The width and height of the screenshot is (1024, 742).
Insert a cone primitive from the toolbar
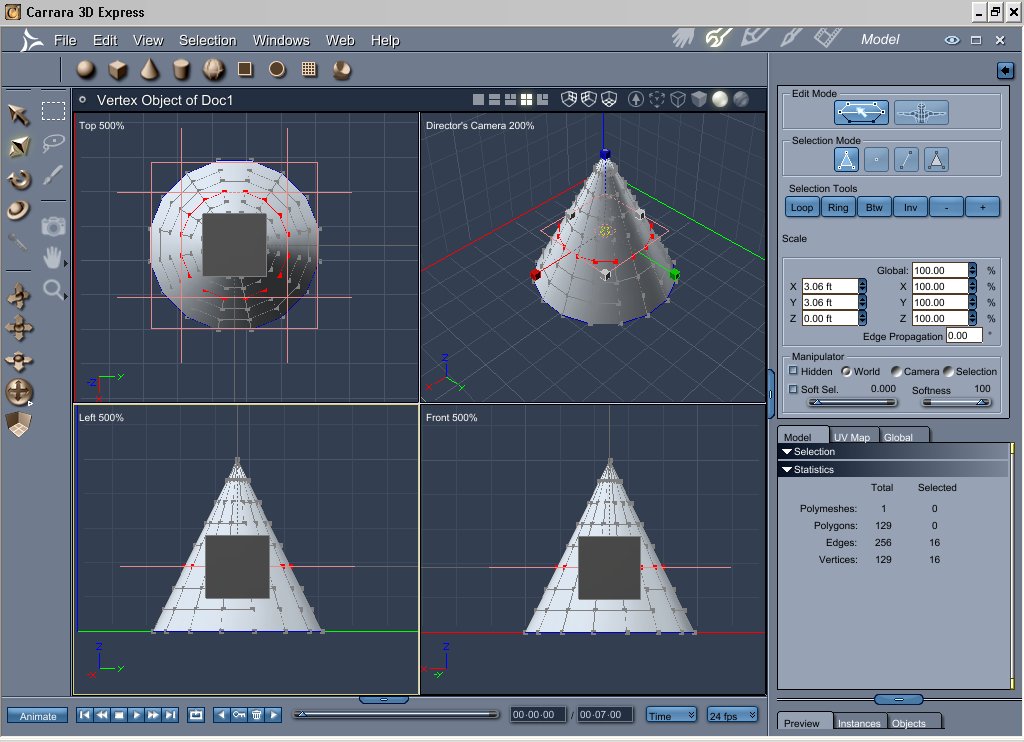tap(149, 69)
